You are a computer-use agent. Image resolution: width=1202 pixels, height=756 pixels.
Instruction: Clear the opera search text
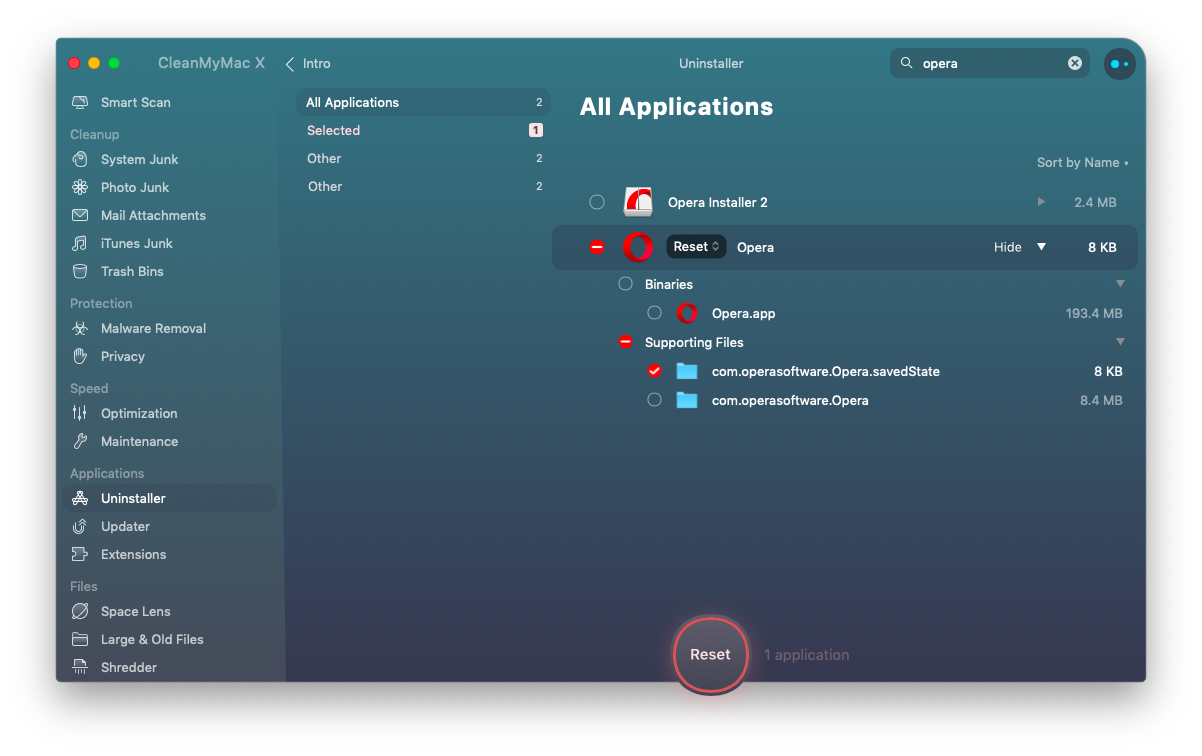[x=1075, y=63]
